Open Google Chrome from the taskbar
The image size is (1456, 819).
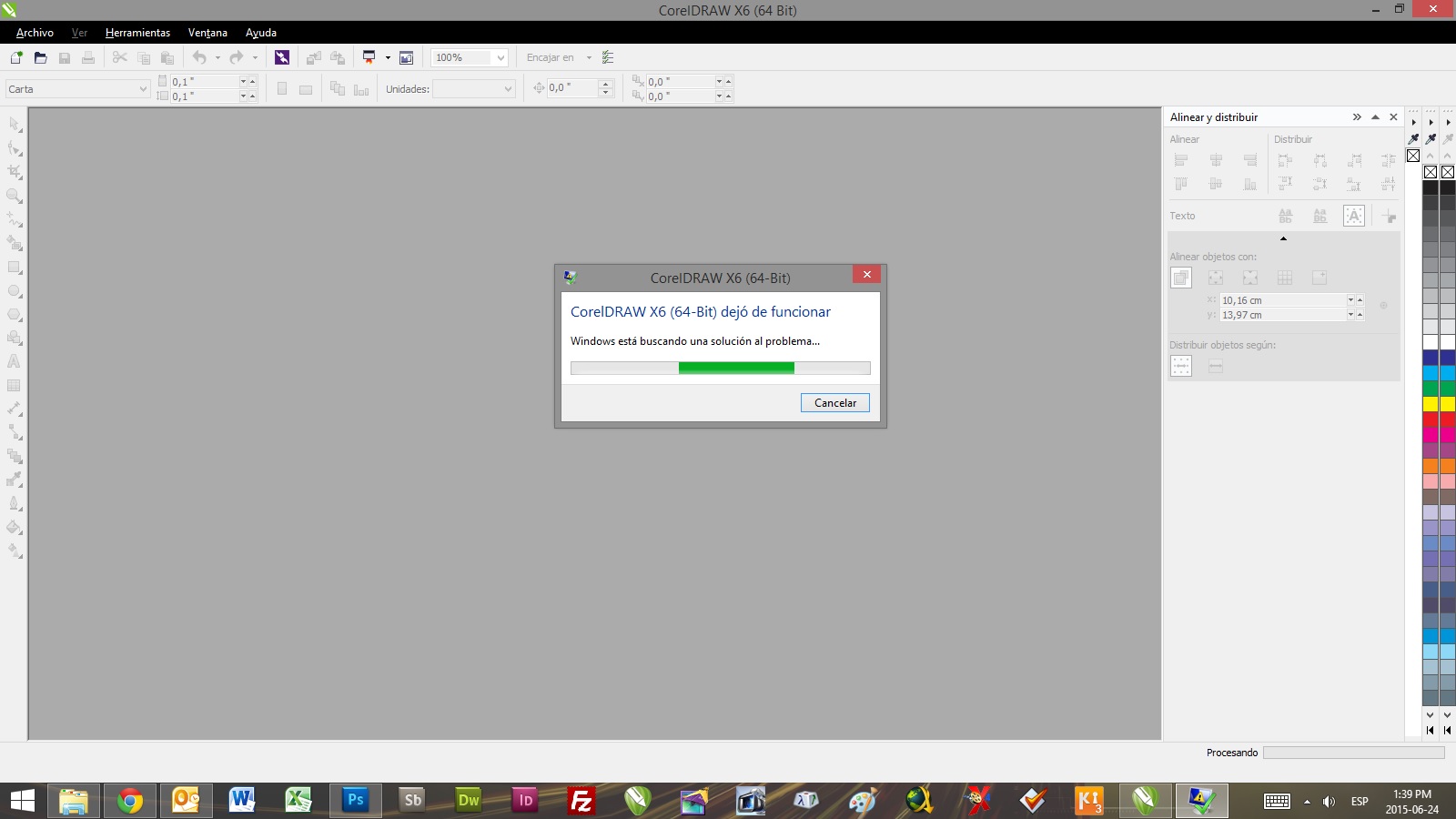coord(130,800)
